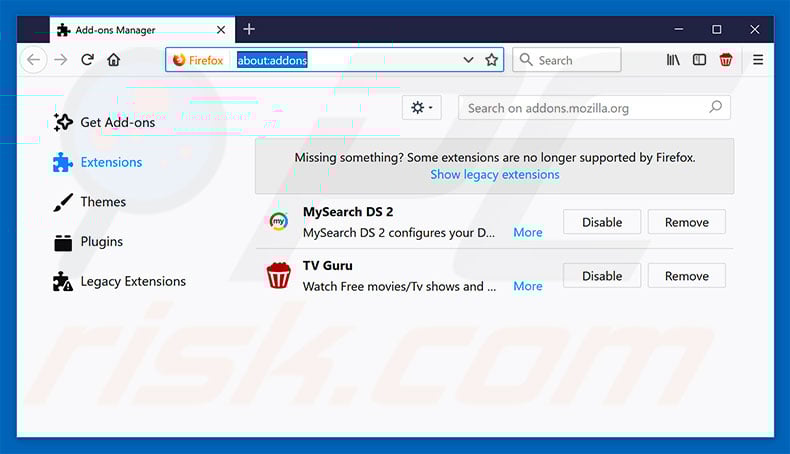Click the Firefox identity icon in URL bar

[179, 60]
